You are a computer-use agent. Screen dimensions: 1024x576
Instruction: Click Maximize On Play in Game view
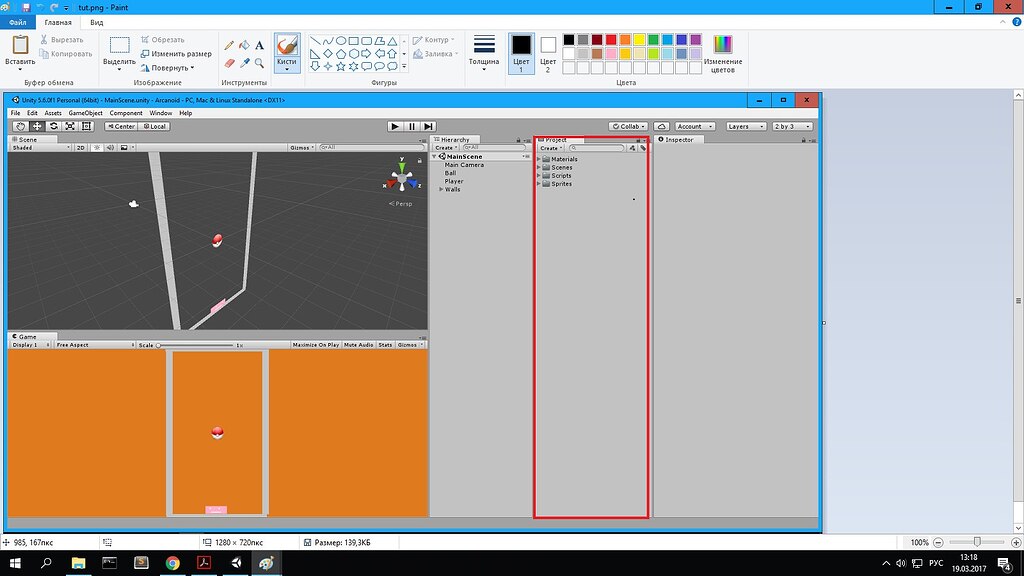[317, 344]
